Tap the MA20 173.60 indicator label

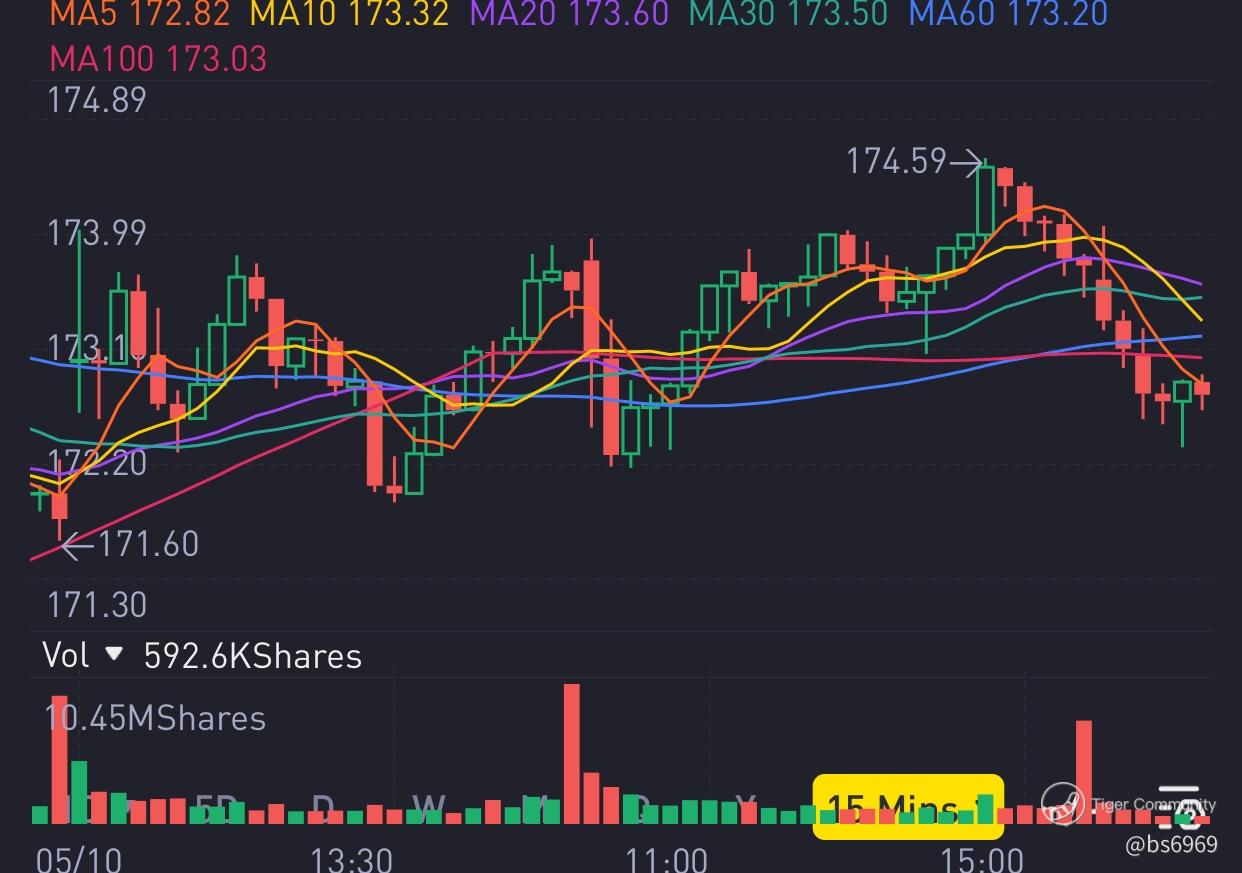coord(569,14)
